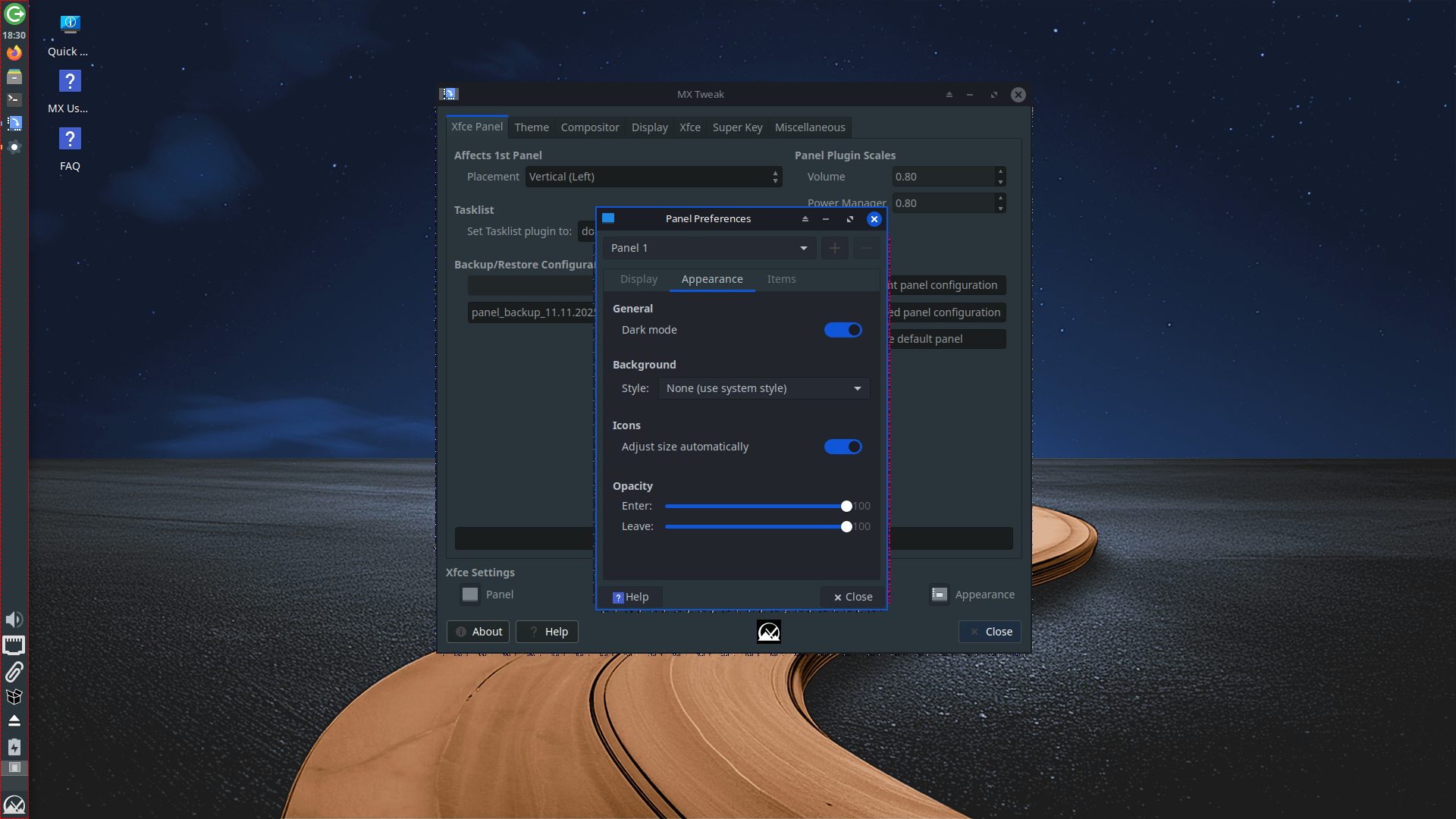This screenshot has width=1456, height=819.
Task: Click the Help button in MX Tweak
Action: 547,632
